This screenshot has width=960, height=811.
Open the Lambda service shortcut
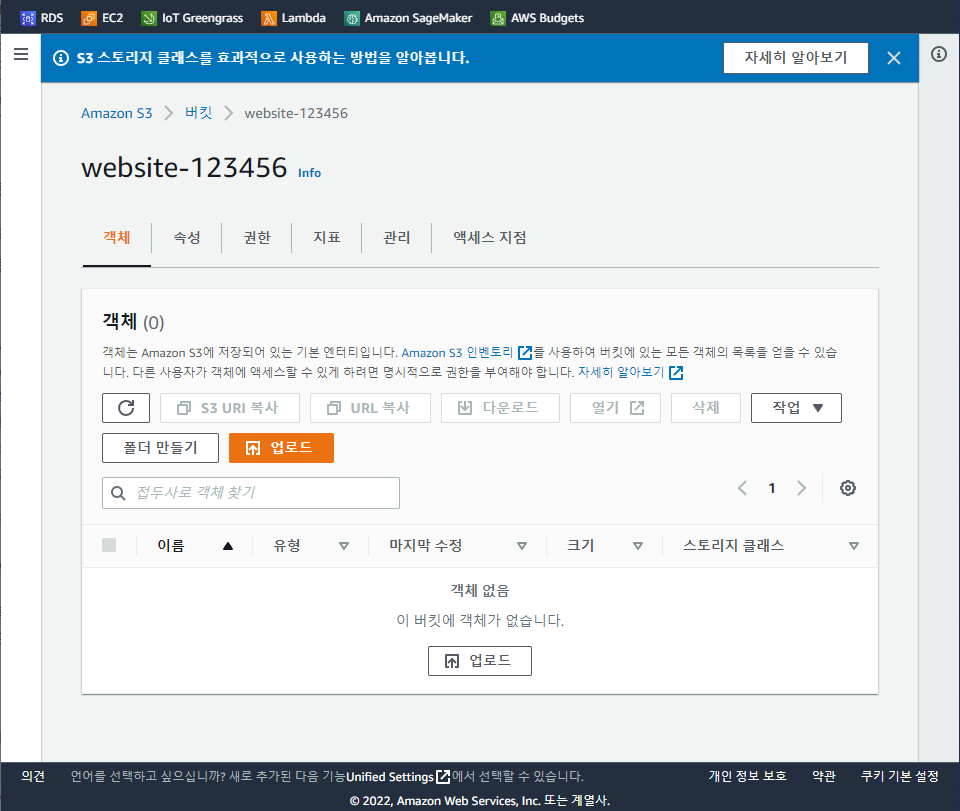click(293, 18)
